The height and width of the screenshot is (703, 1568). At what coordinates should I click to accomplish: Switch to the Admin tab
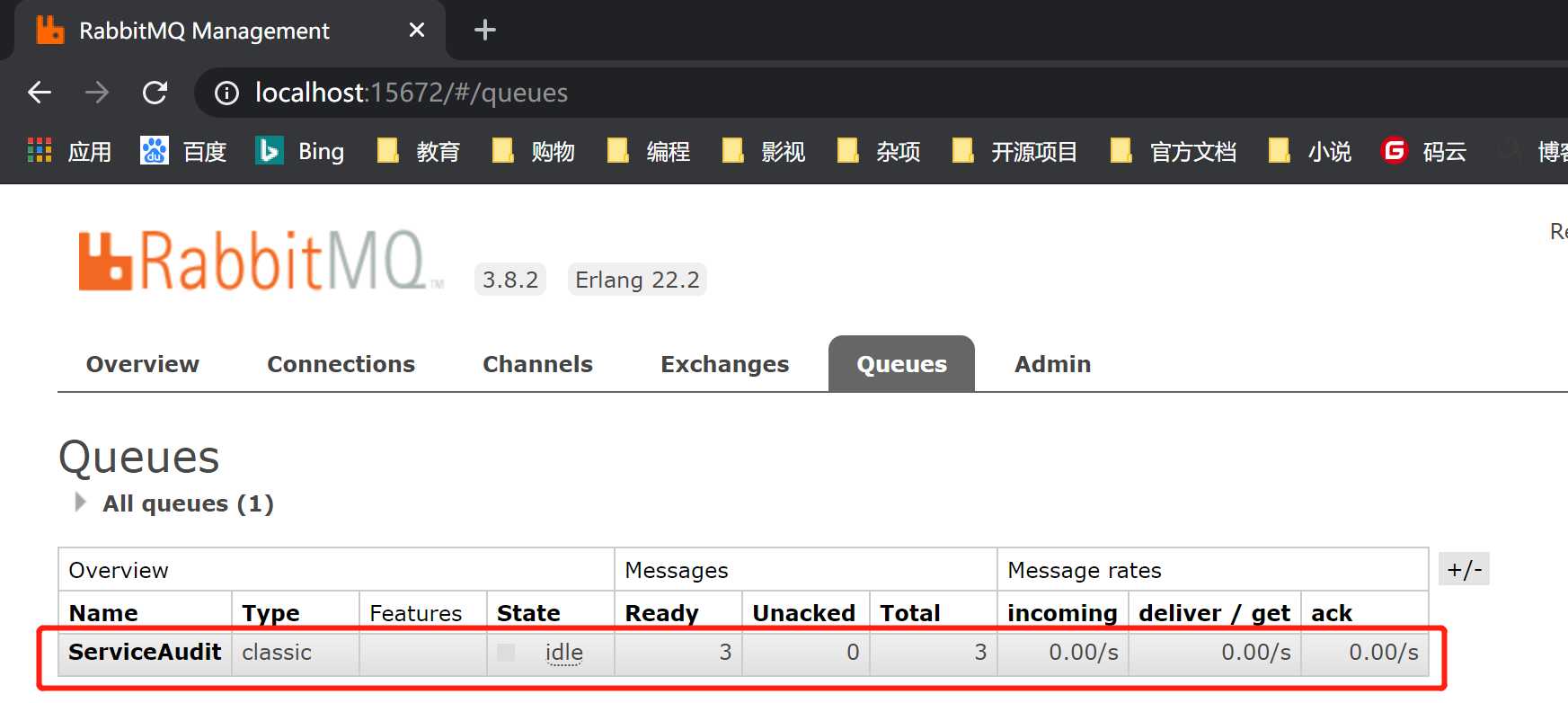pyautogui.click(x=1052, y=364)
